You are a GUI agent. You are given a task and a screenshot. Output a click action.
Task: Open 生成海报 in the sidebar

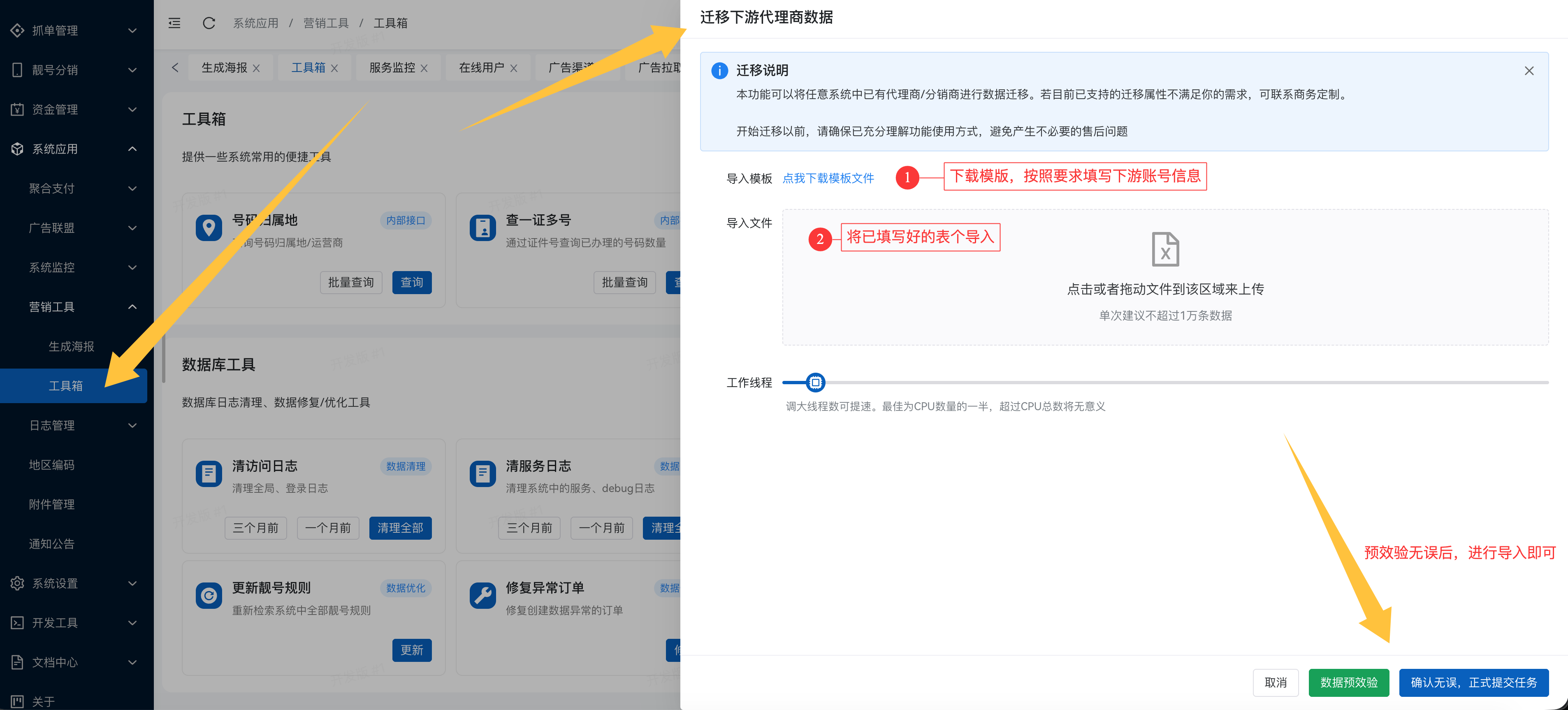(71, 346)
